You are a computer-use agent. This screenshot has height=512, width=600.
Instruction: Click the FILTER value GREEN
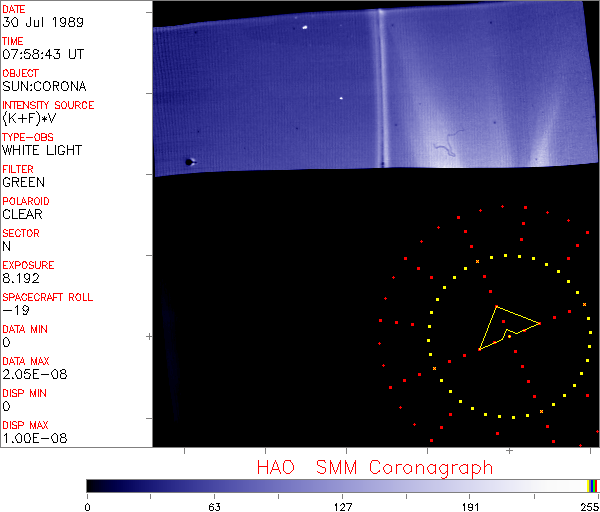click(x=24, y=182)
